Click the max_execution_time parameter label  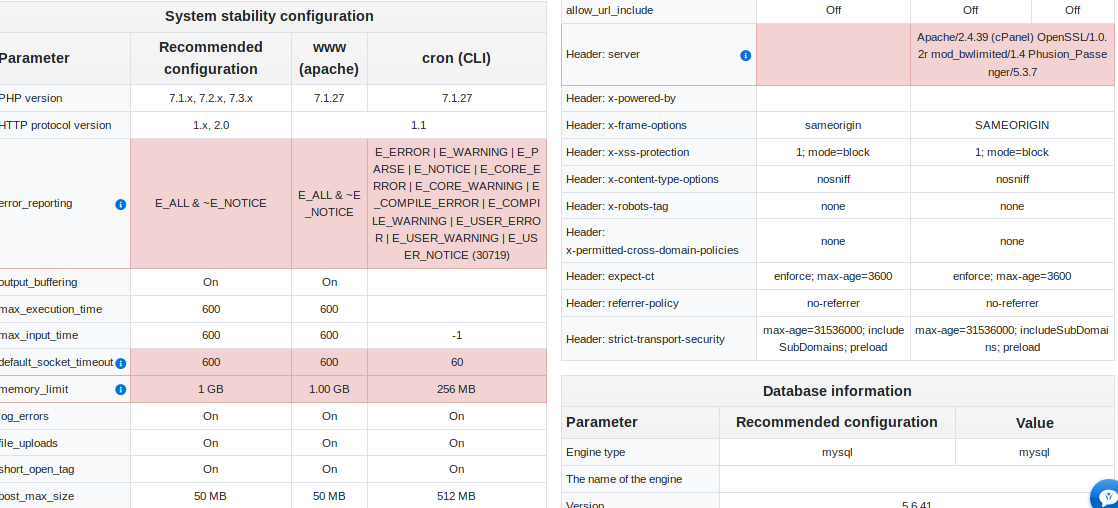pos(50,309)
